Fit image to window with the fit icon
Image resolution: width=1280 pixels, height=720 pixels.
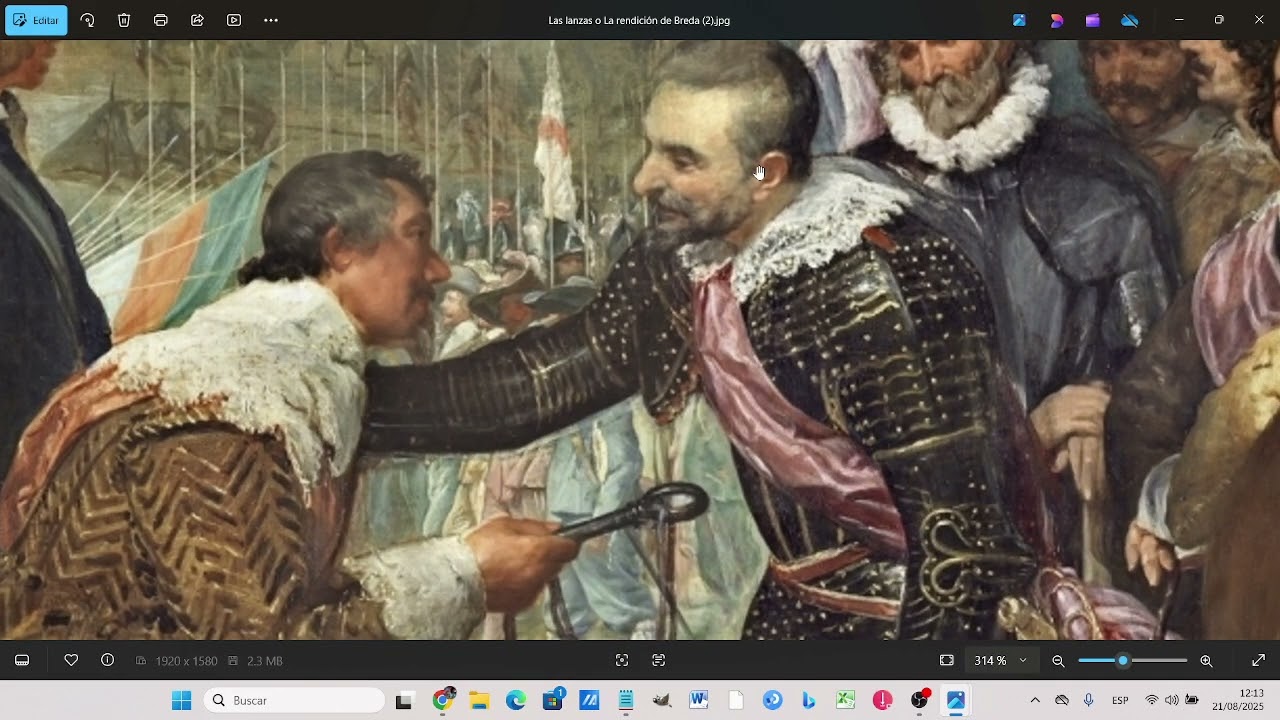pyautogui.click(x=947, y=660)
